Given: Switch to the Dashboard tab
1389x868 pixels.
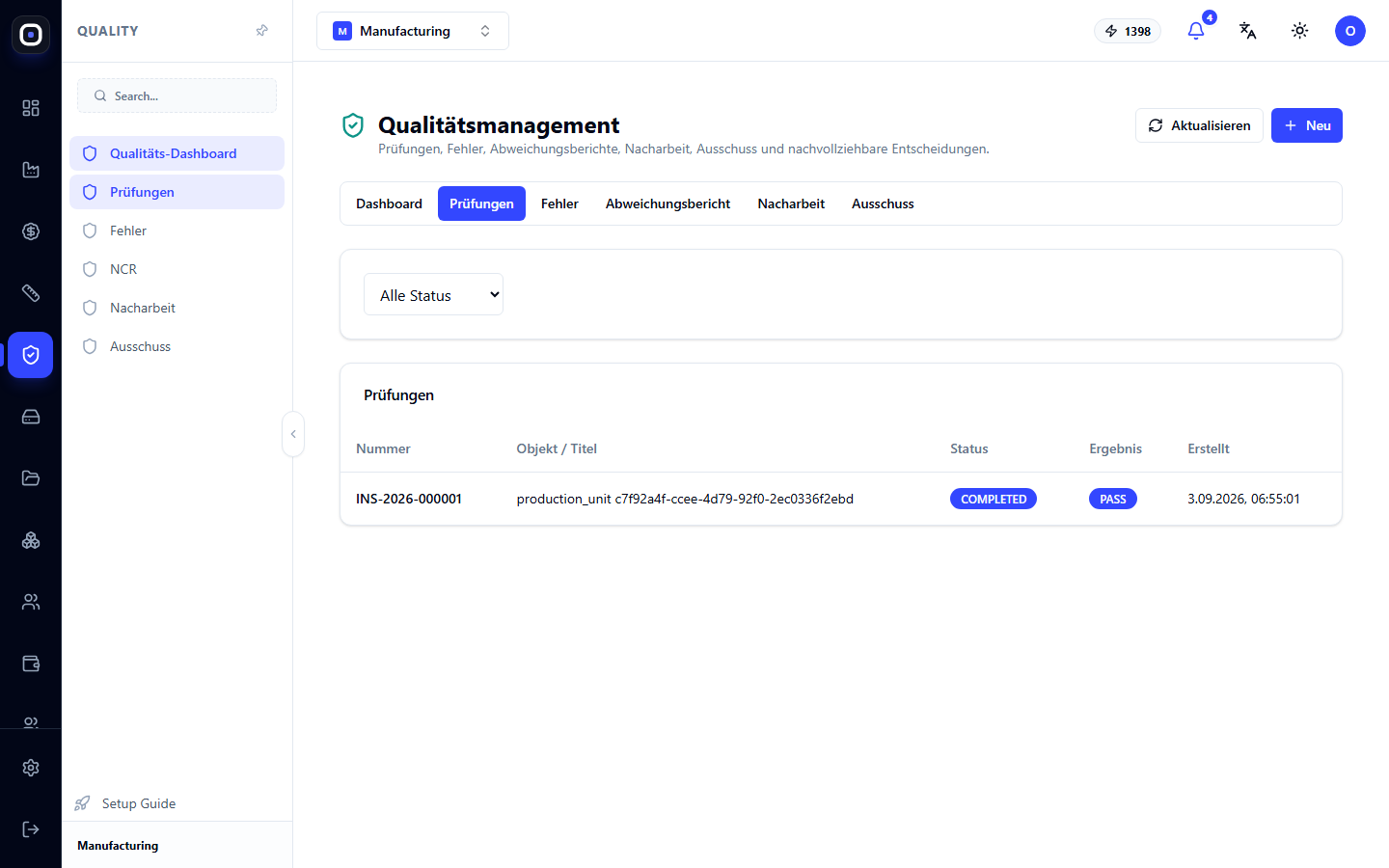Looking at the screenshot, I should tap(389, 203).
